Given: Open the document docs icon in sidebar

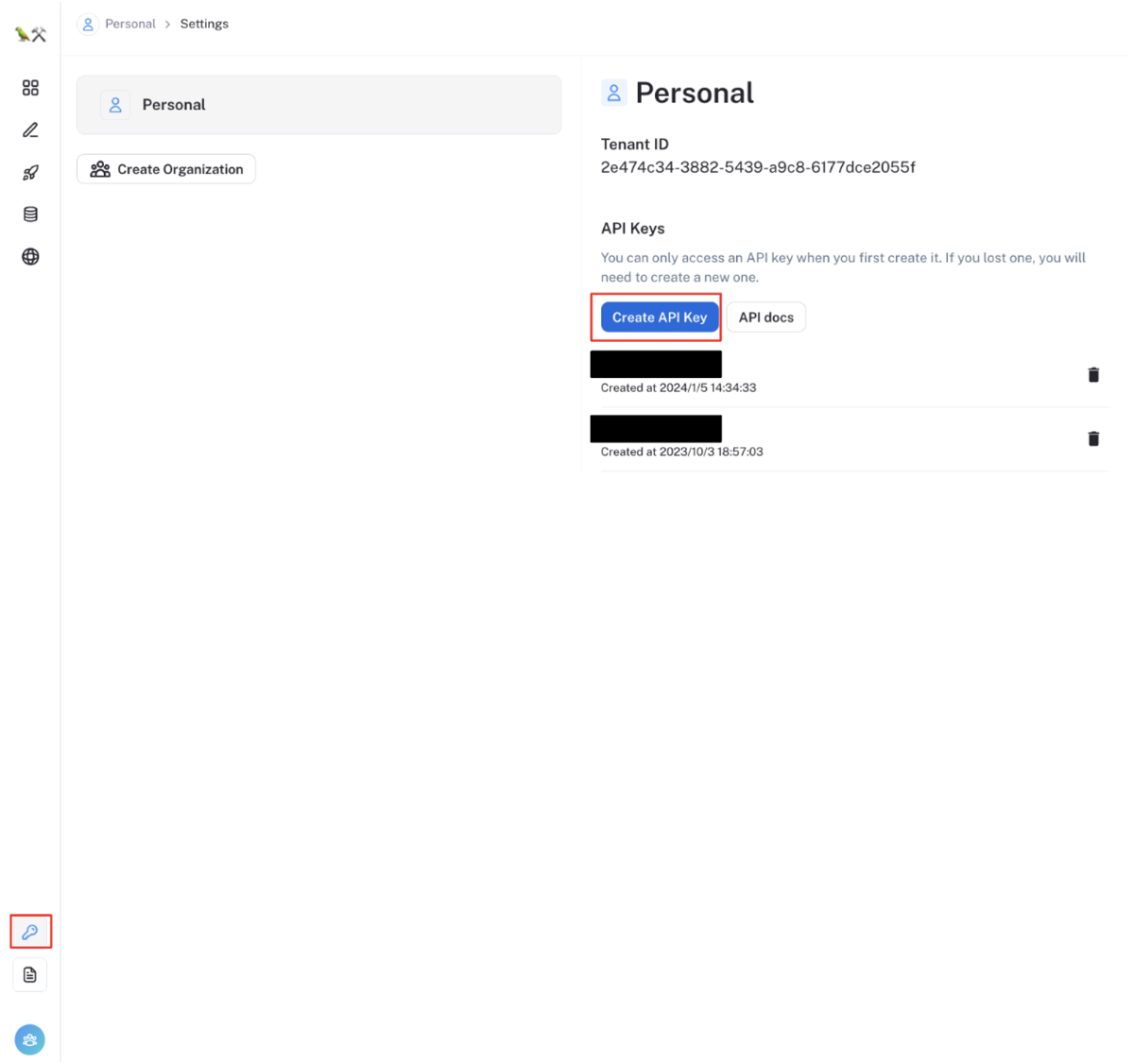Looking at the screenshot, I should [x=30, y=975].
